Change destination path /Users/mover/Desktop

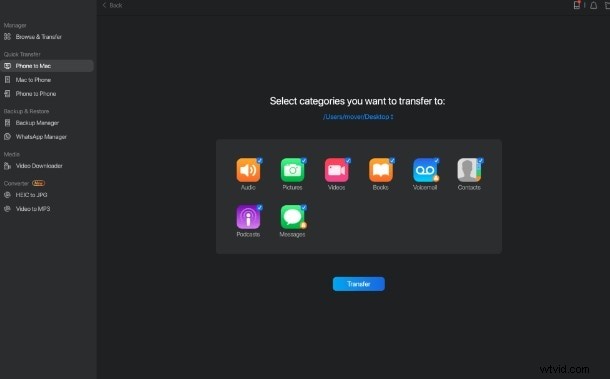click(x=358, y=117)
